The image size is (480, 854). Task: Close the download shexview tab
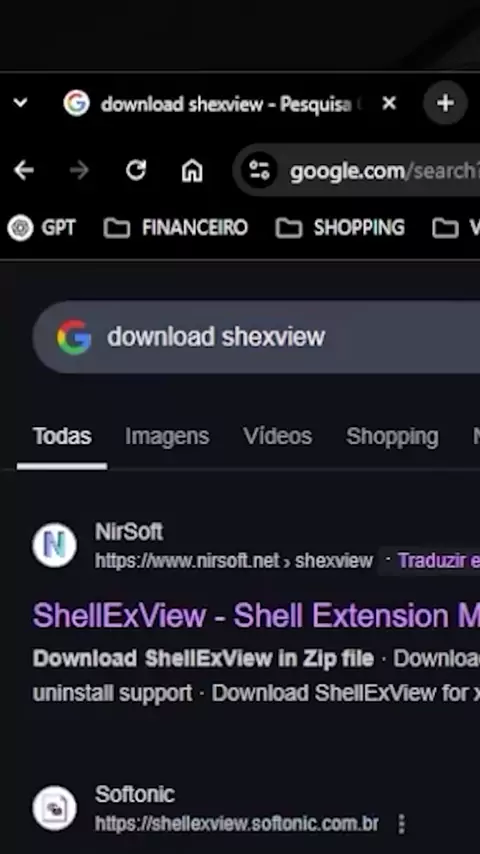[x=389, y=103]
